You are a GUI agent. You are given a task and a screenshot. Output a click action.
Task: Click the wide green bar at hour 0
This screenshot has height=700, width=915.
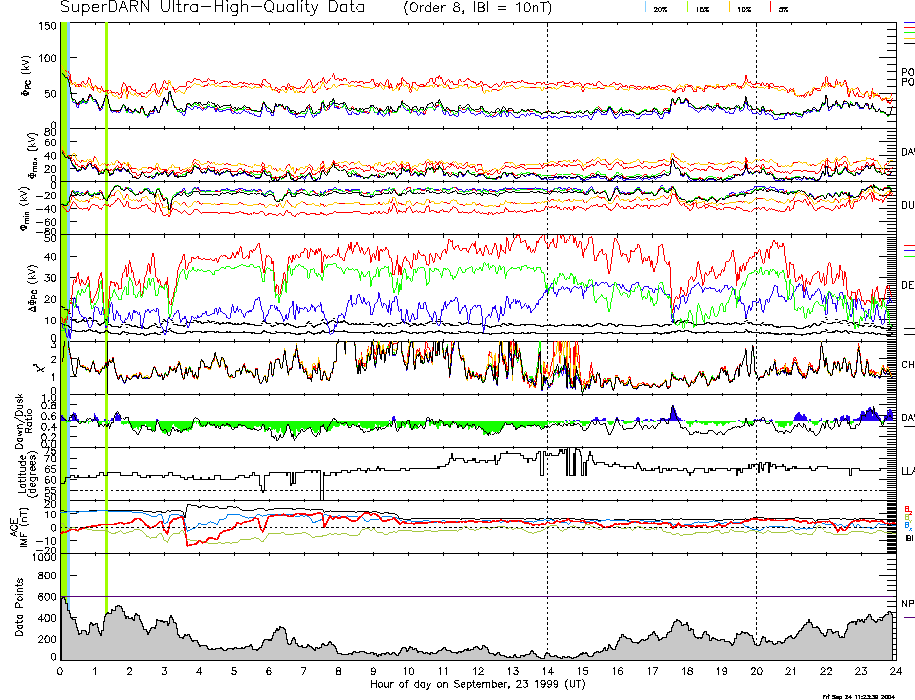[64, 300]
